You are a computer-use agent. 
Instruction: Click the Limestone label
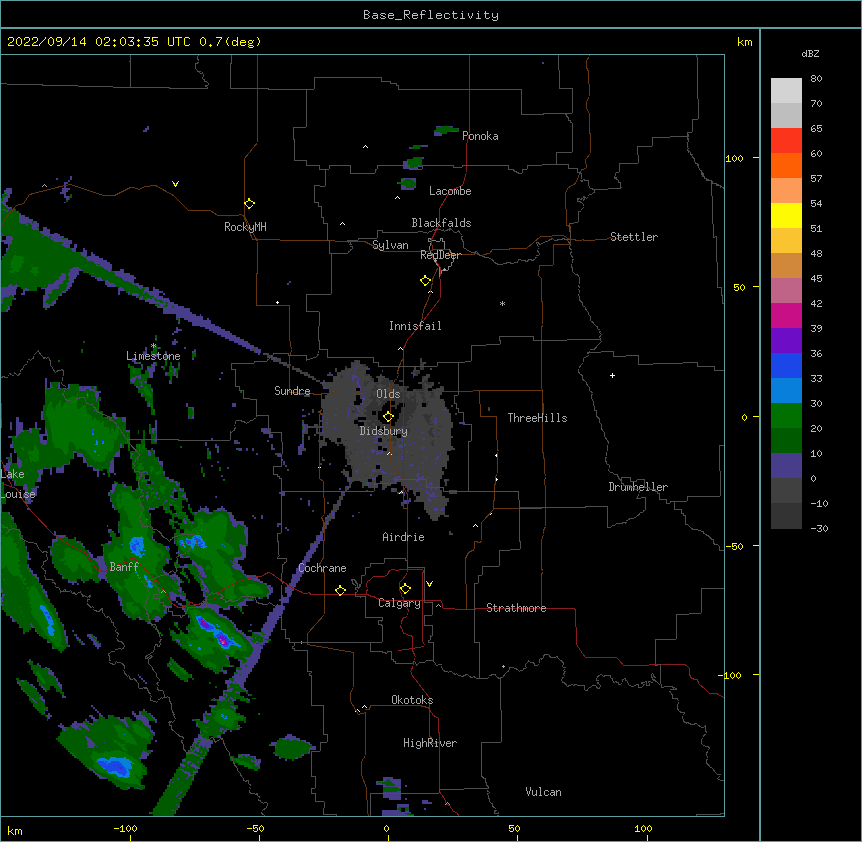point(153,356)
